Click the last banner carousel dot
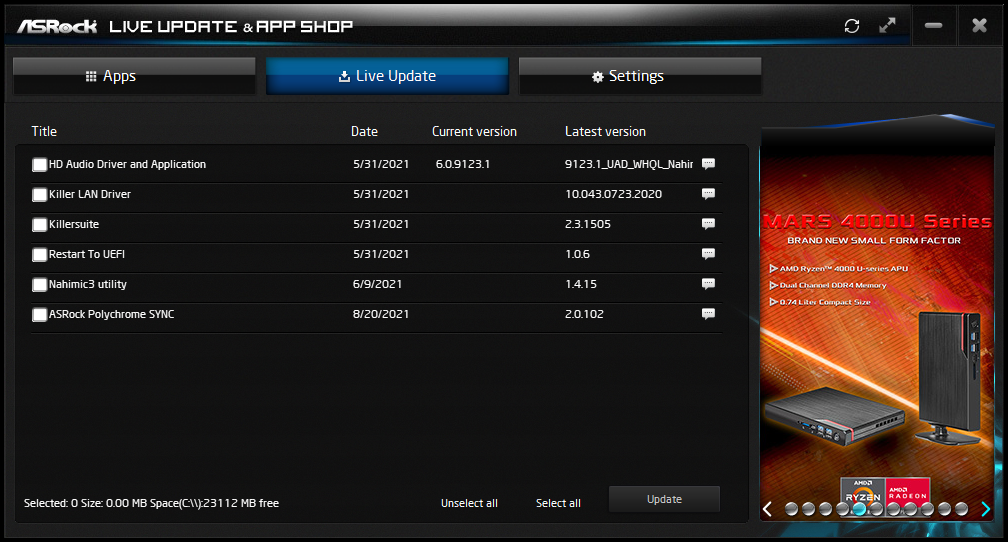Image resolution: width=1008 pixels, height=542 pixels. [x=961, y=509]
